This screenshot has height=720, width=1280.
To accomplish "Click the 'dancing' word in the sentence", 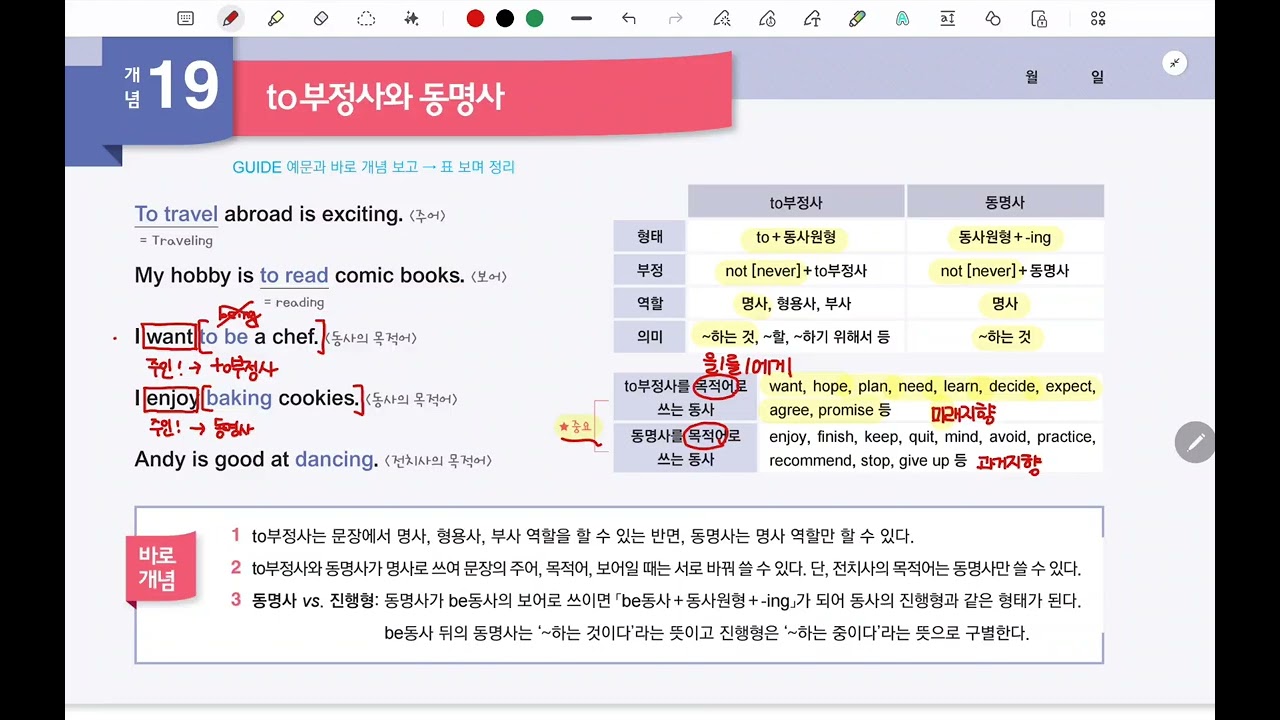I will [x=336, y=459].
